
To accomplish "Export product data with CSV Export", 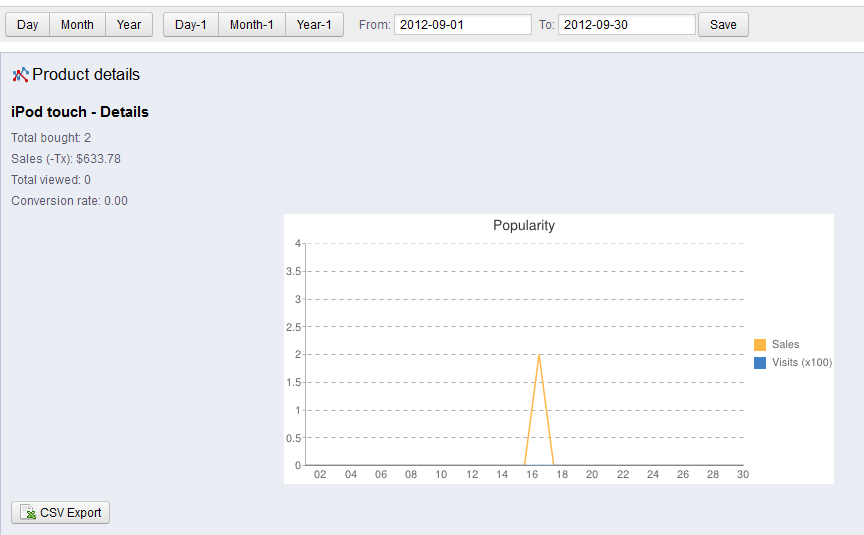I will coord(61,512).
